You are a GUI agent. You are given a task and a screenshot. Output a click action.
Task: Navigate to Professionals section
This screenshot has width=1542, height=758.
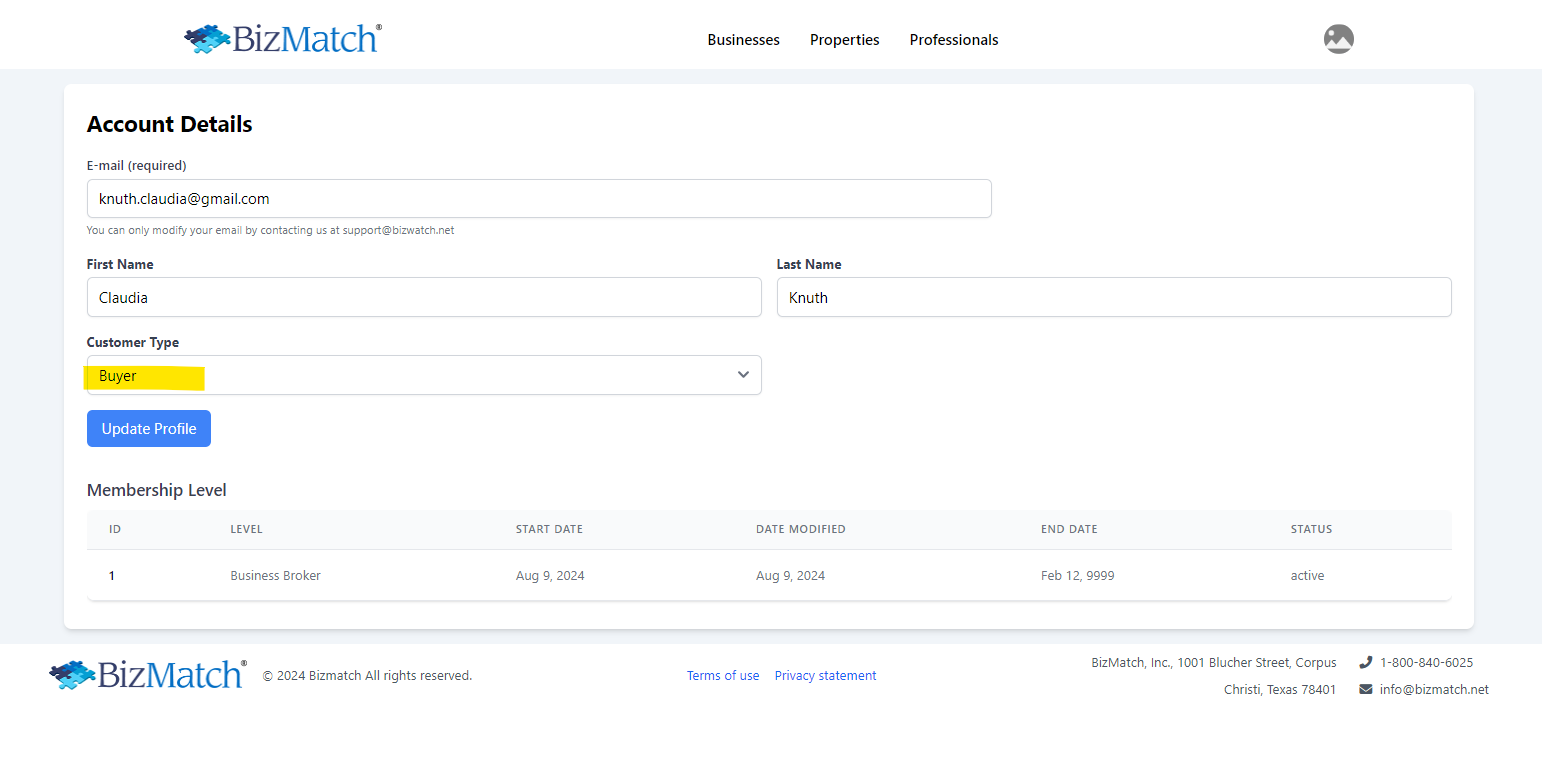(953, 40)
